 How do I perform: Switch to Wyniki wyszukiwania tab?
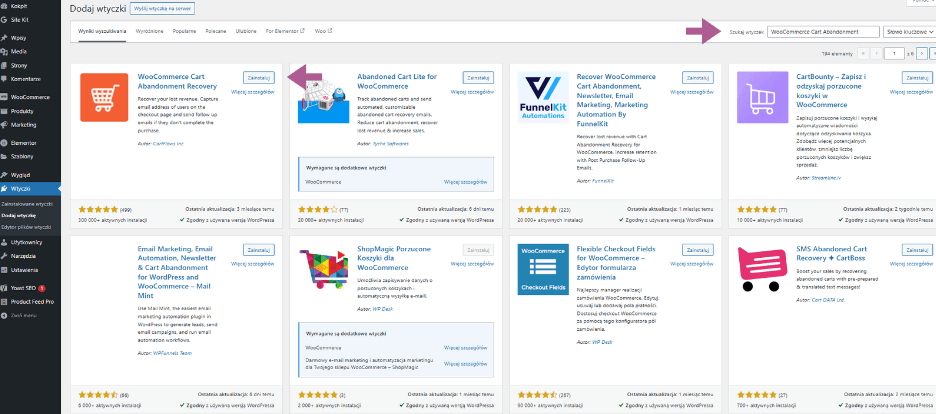click(102, 31)
